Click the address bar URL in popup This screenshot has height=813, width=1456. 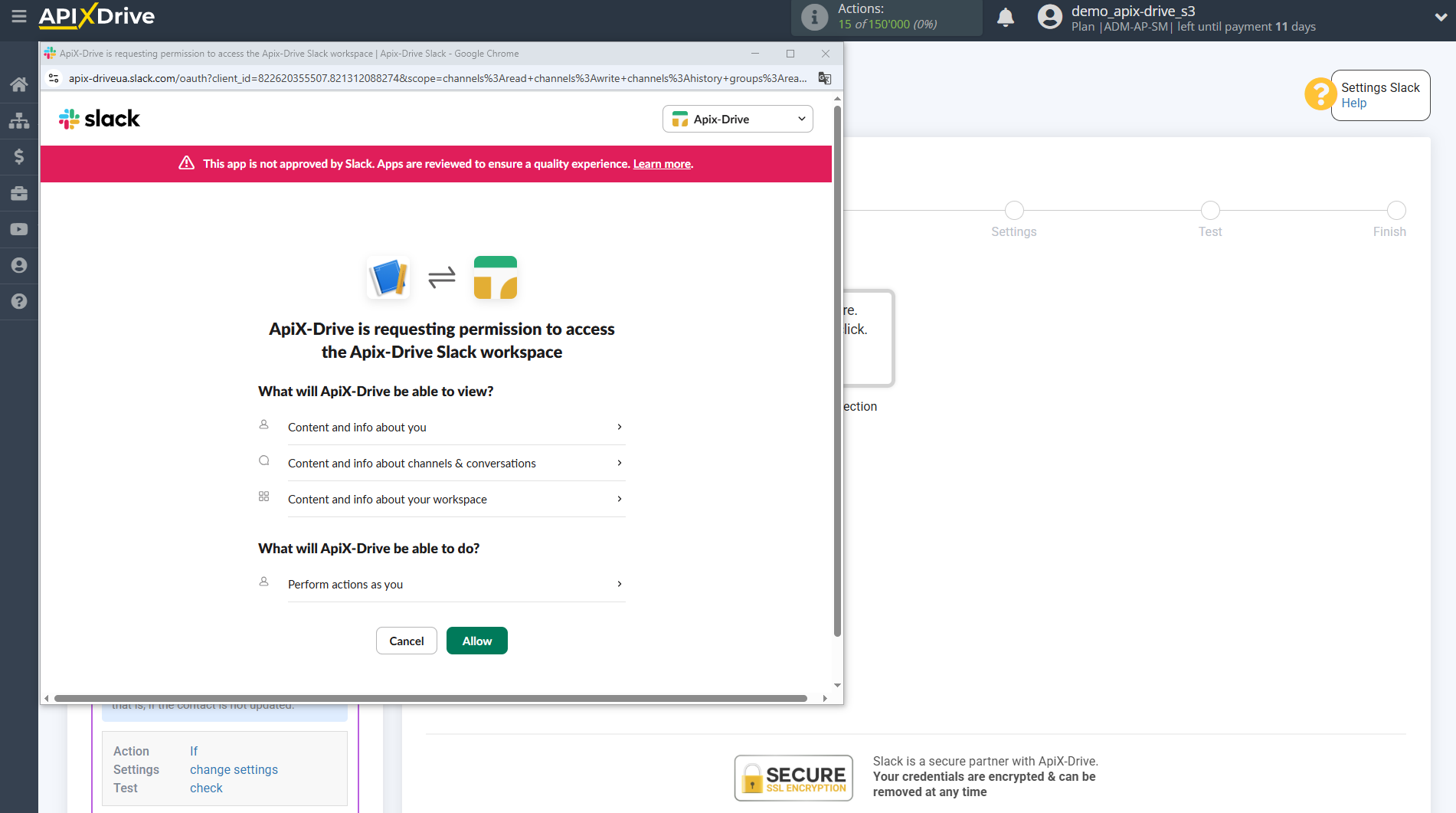[437, 78]
